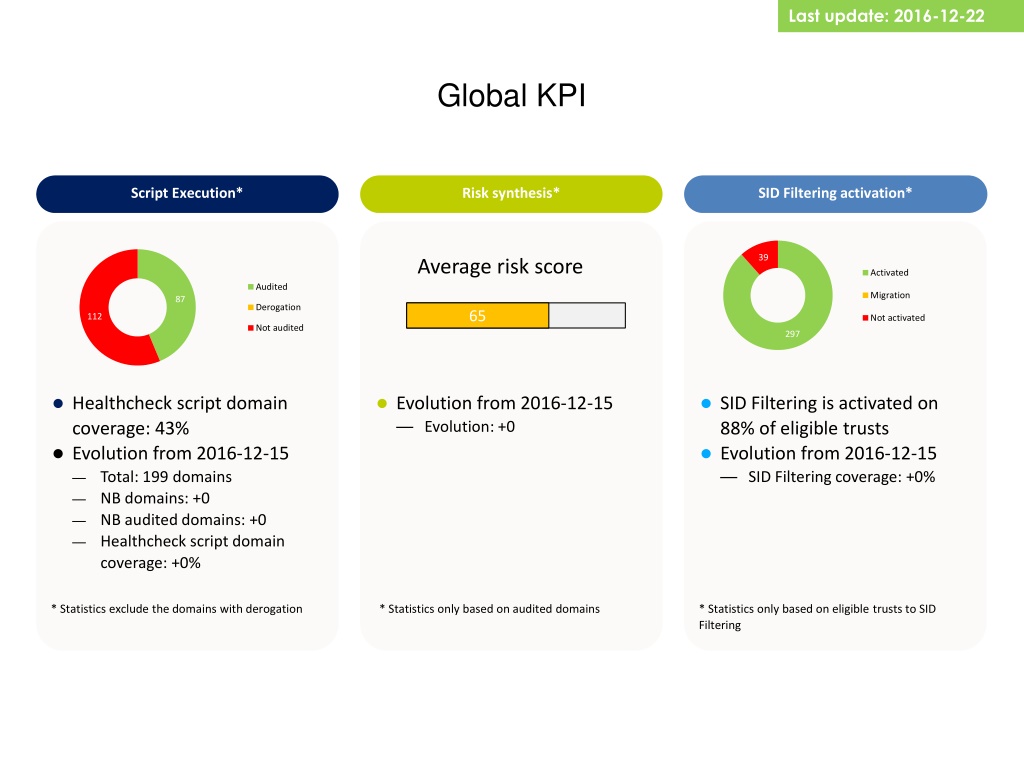This screenshot has width=1024, height=768.
Task: Click the Script Execution header pill
Action: [x=187, y=193]
